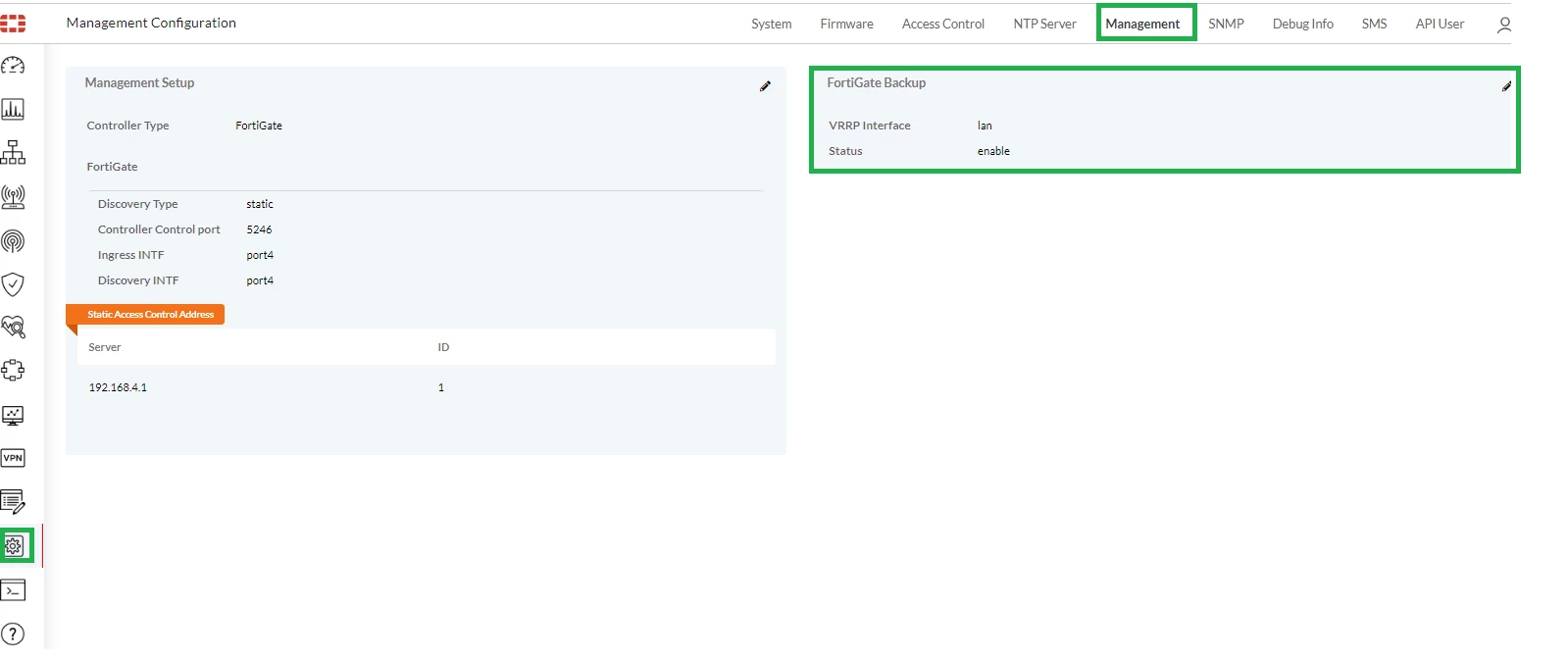Switch to the Firmware tab
The width and height of the screenshot is (1568, 659).
[847, 24]
